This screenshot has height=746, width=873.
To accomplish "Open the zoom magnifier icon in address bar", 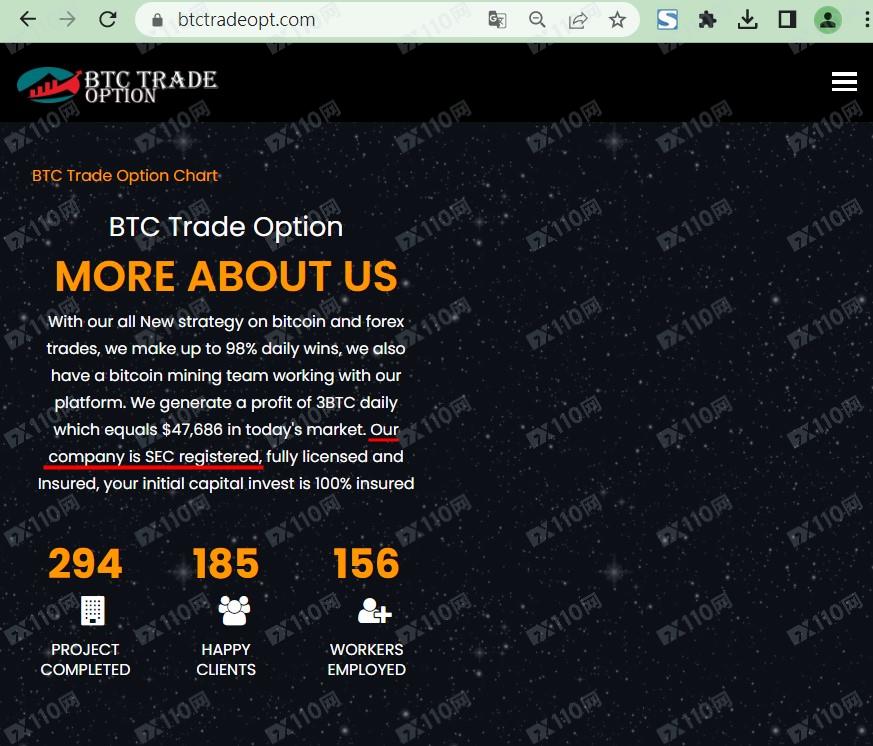I will coord(537,20).
